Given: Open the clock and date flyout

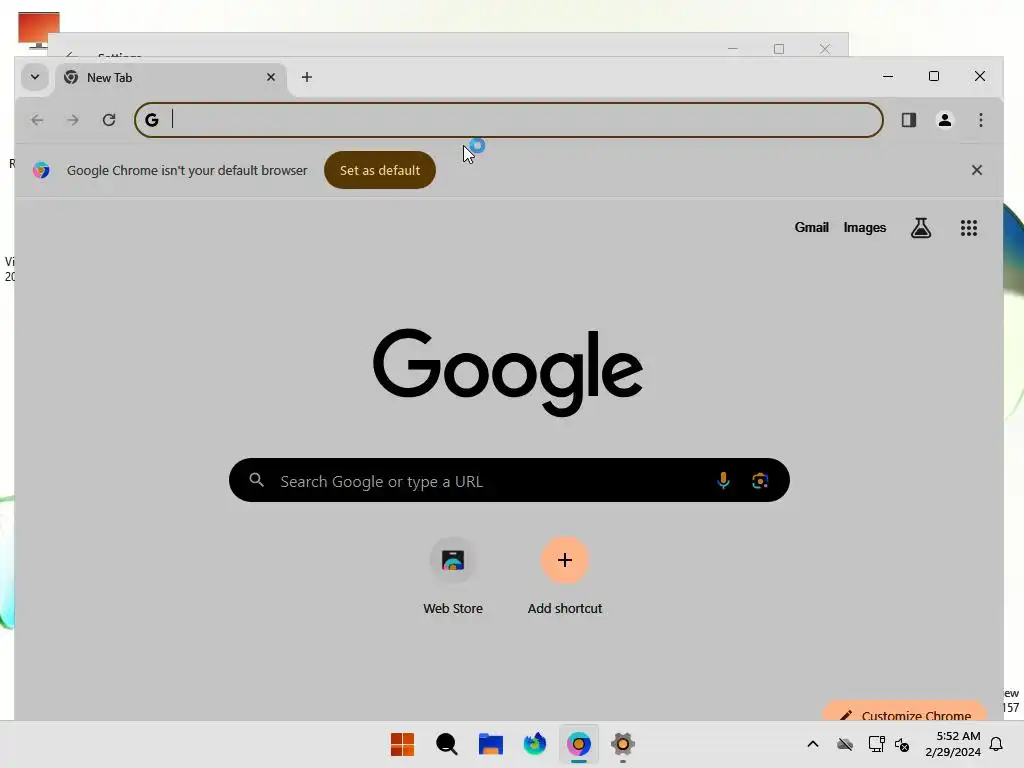Looking at the screenshot, I should click(953, 744).
